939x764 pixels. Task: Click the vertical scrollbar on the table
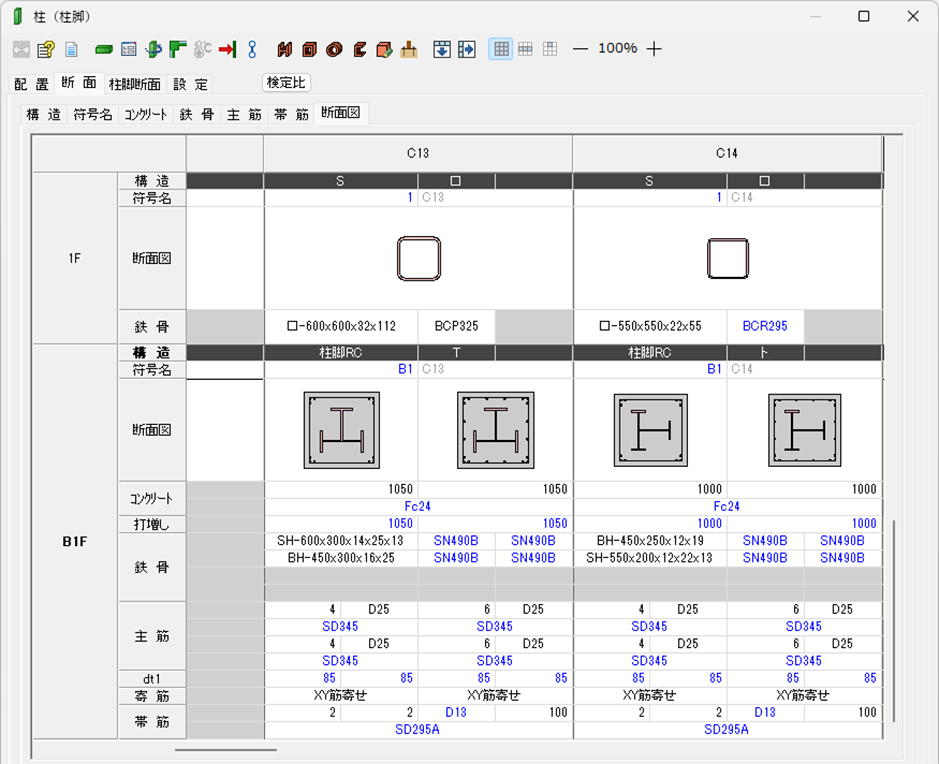[895, 620]
